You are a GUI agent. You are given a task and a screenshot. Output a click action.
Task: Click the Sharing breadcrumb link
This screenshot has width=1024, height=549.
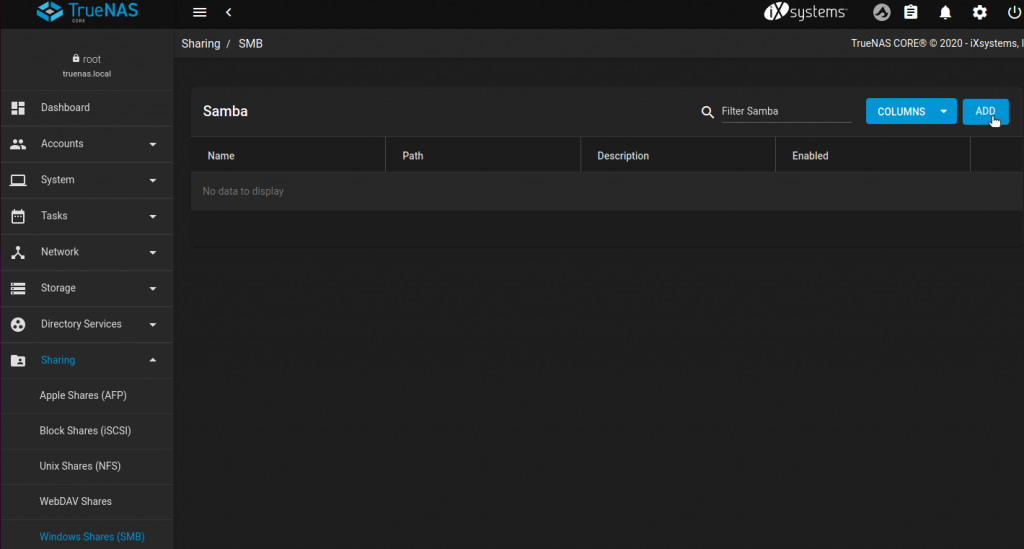[200, 44]
